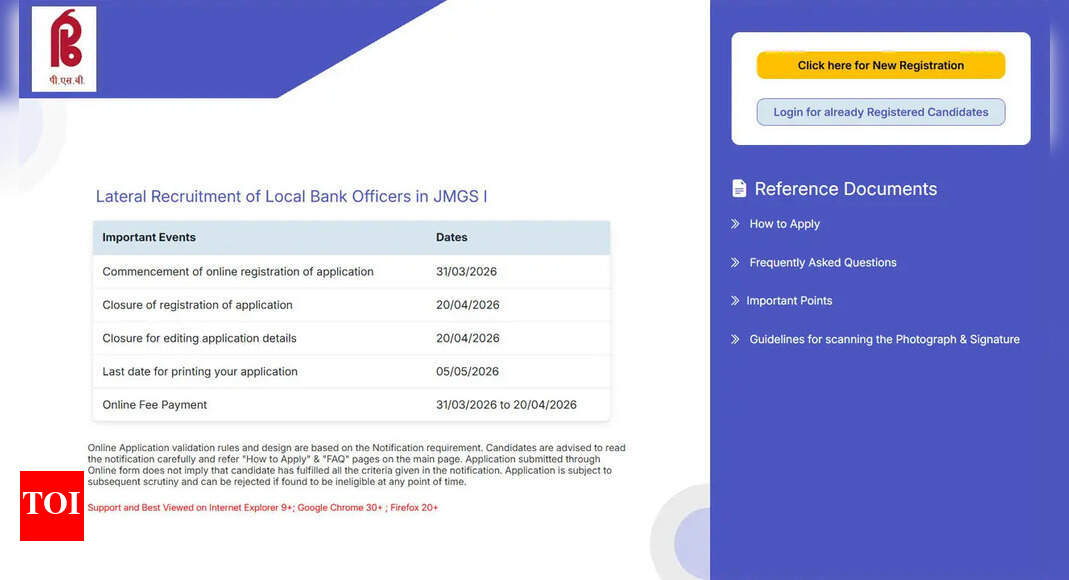
Task: Click "Click here for New Registration"
Action: 880,64
